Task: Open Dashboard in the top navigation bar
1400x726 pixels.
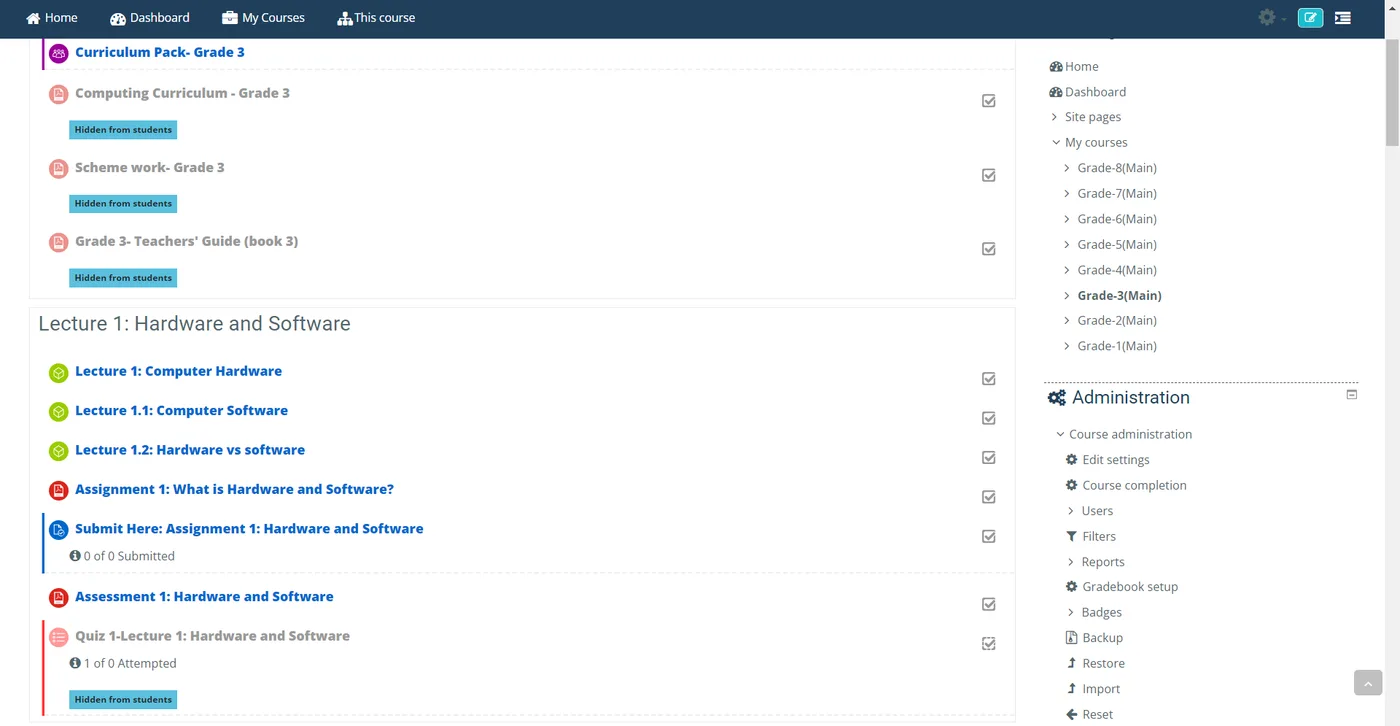Action: tap(150, 18)
